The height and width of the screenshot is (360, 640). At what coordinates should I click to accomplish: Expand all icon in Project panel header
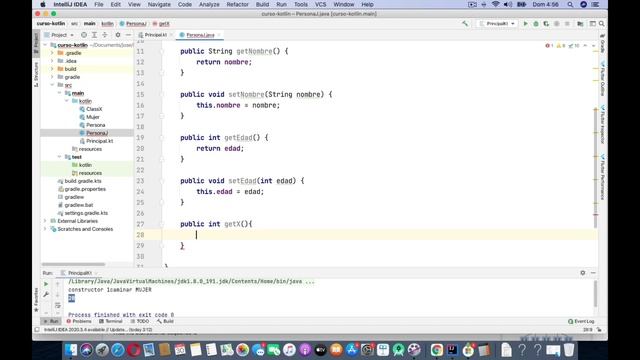coord(94,35)
